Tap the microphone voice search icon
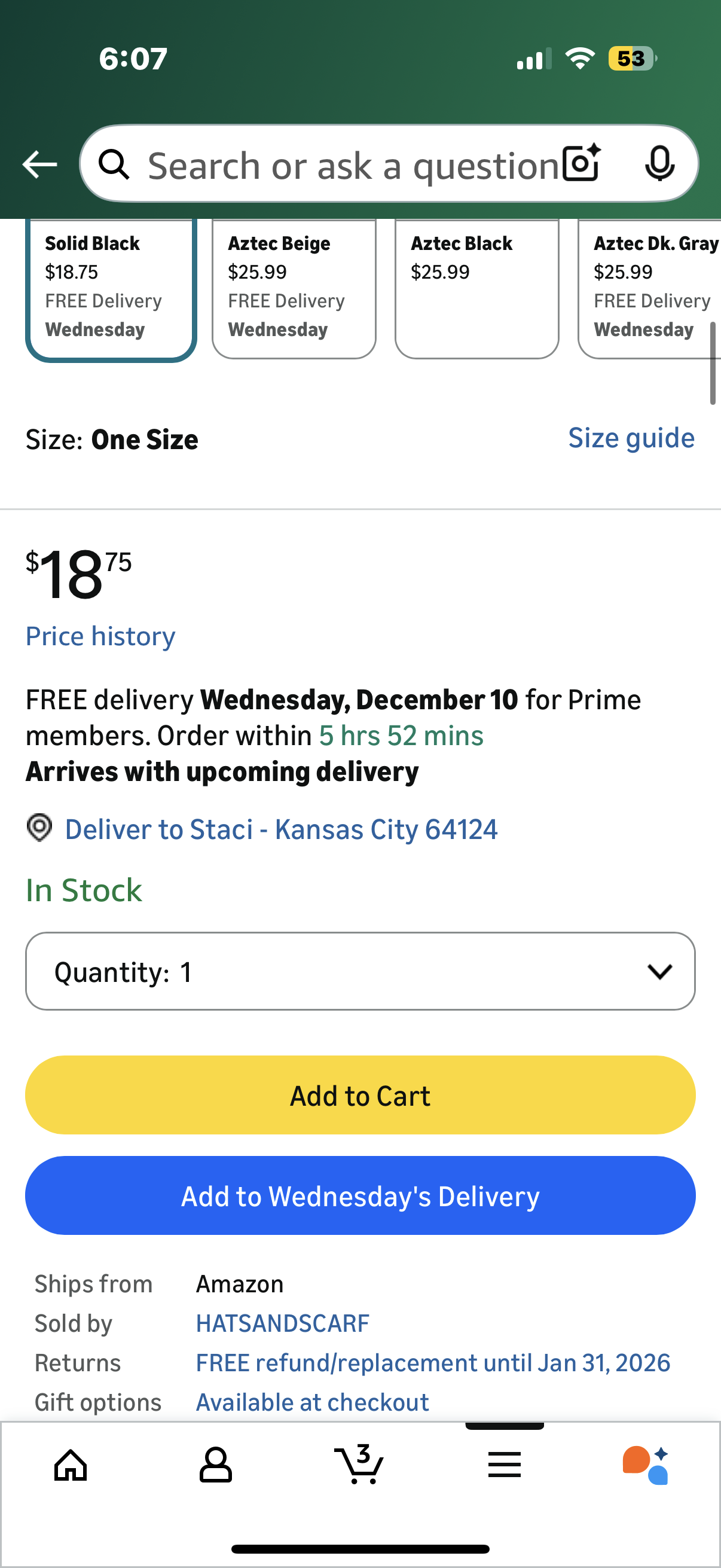 [x=659, y=163]
